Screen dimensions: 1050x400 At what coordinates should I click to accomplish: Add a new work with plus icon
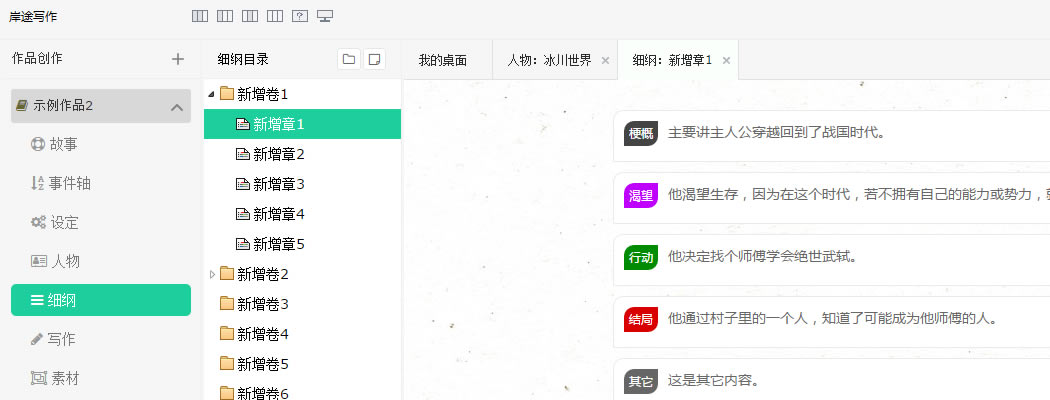[x=177, y=59]
